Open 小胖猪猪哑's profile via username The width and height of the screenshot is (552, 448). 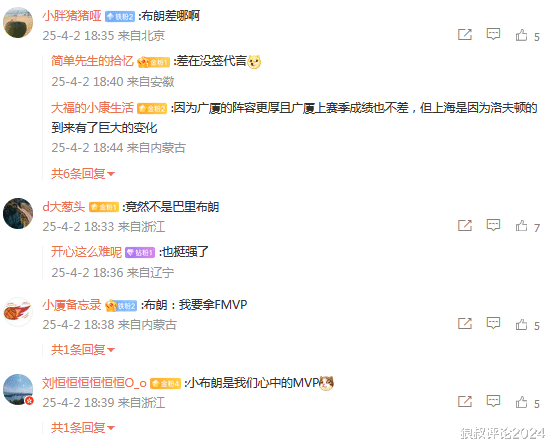click(72, 16)
